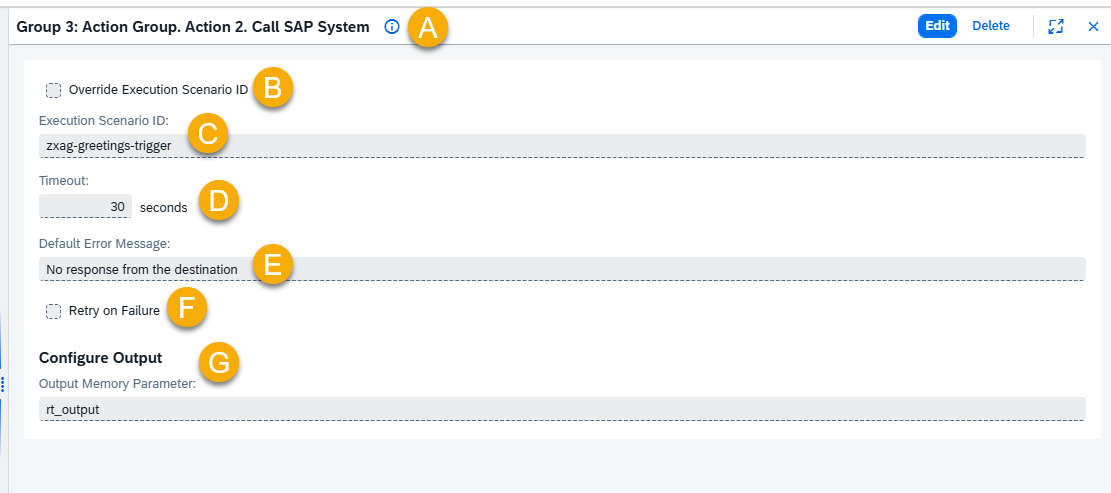Click the orange F callout badge
Image resolution: width=1111 pixels, height=493 pixels.
186,308
